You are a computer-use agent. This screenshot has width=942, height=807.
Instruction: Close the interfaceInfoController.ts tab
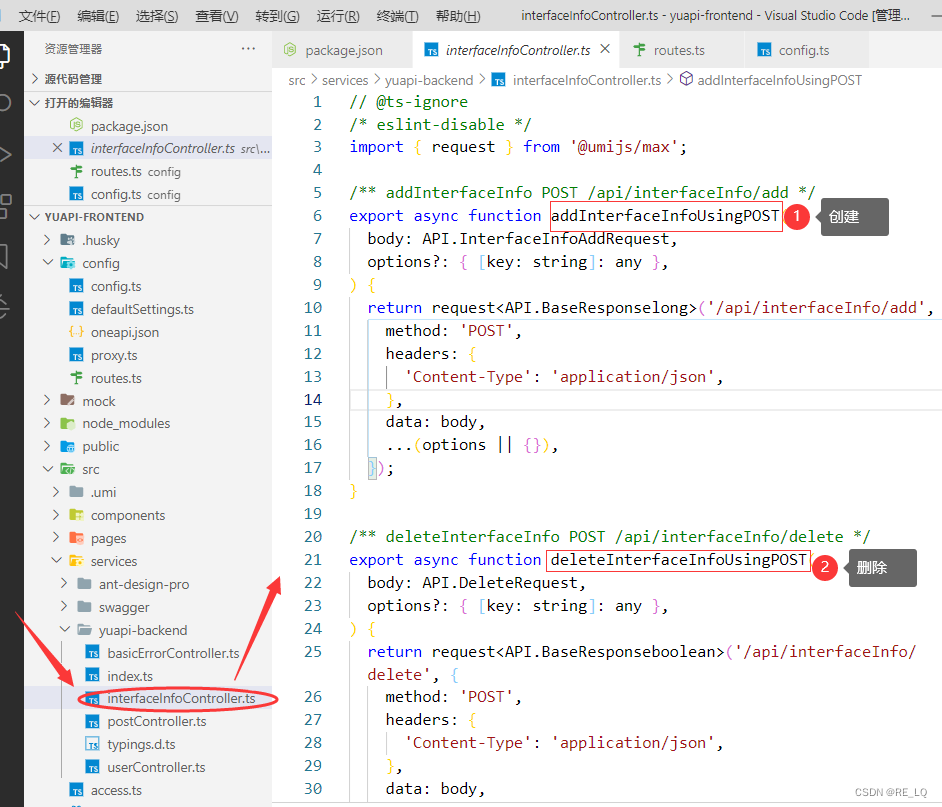click(x=605, y=49)
